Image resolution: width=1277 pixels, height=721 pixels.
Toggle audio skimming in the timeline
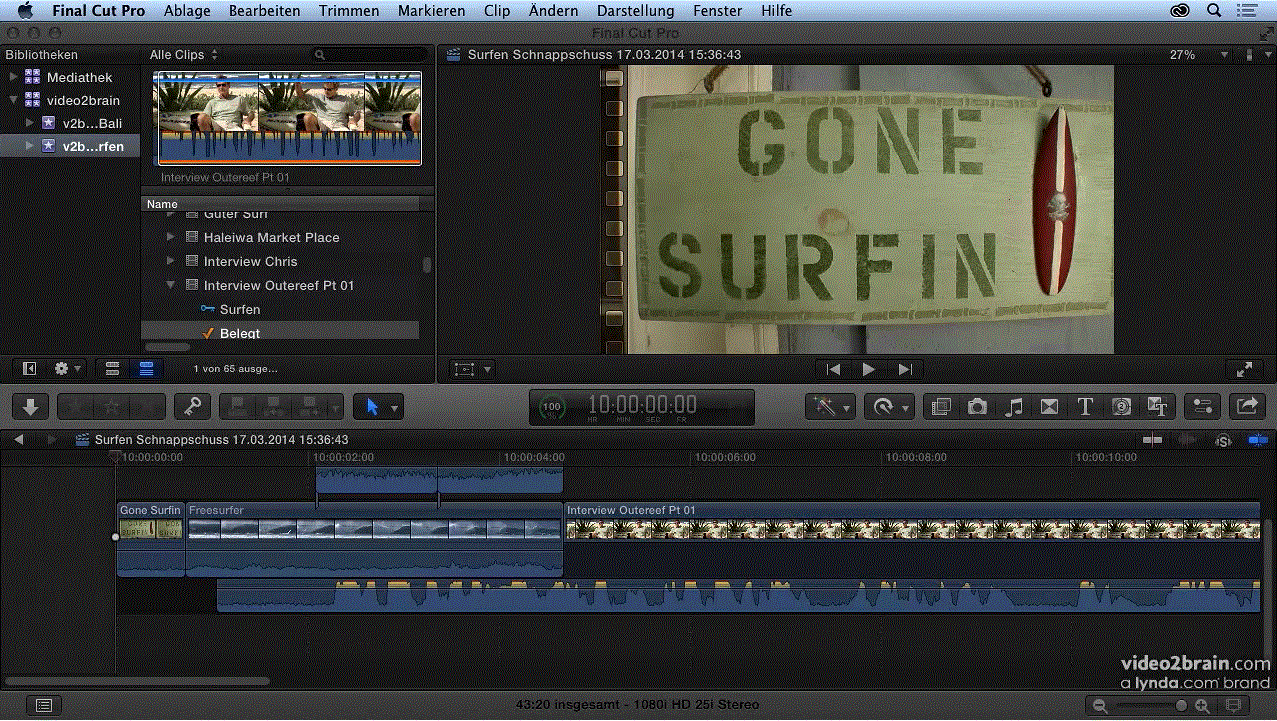tap(1187, 440)
